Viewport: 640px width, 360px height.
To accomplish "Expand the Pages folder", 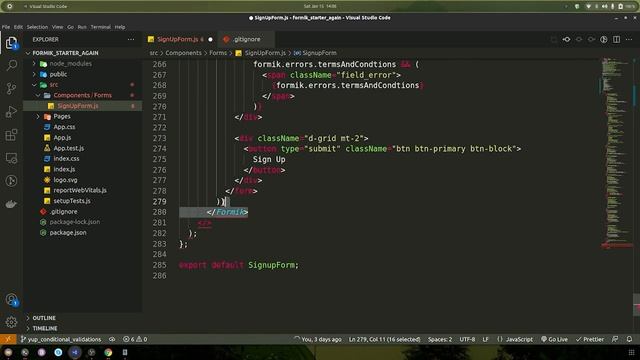I will [x=62, y=116].
